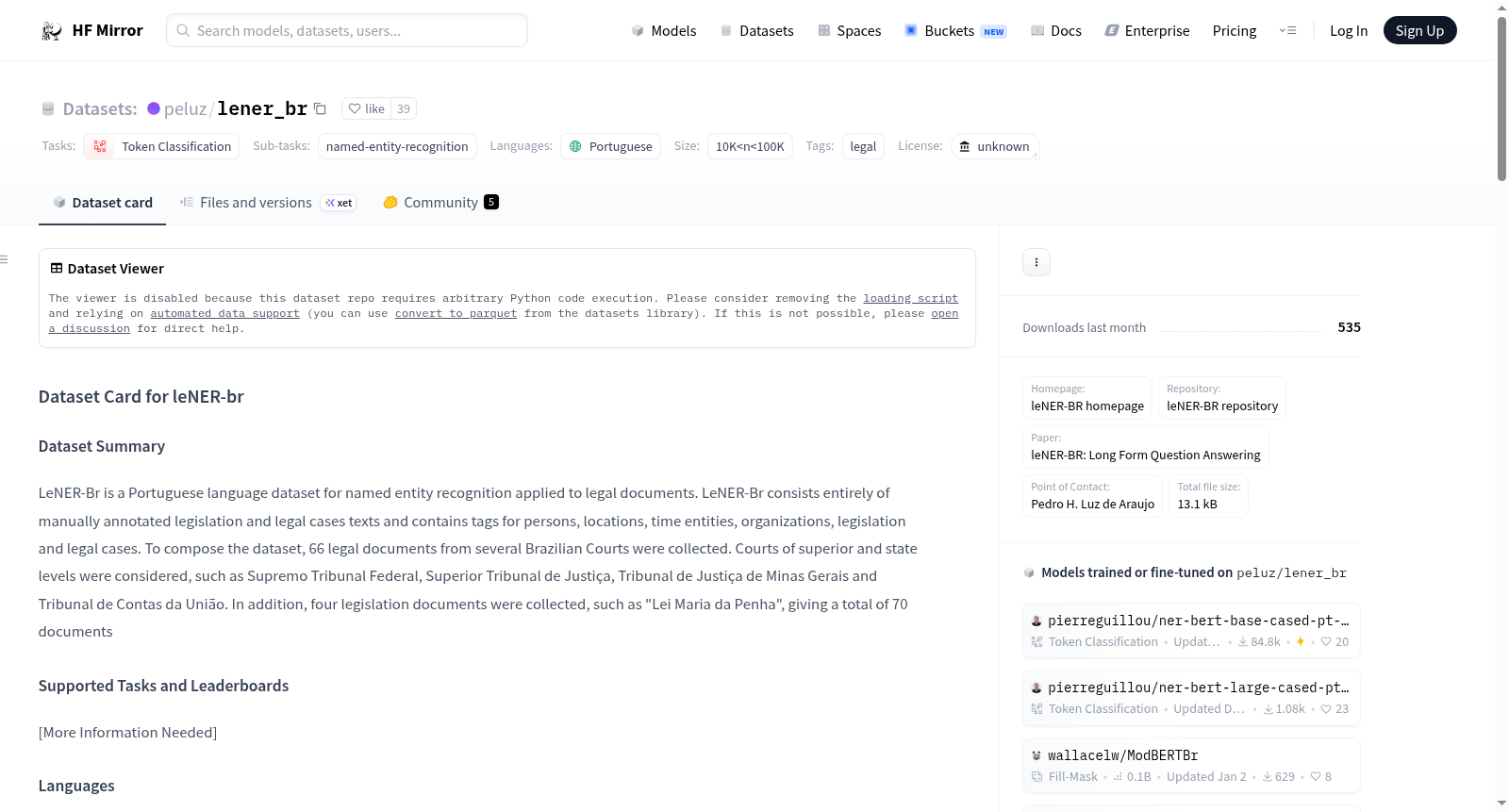Click the Log In link
This screenshot has width=1509, height=812.
[x=1349, y=31]
